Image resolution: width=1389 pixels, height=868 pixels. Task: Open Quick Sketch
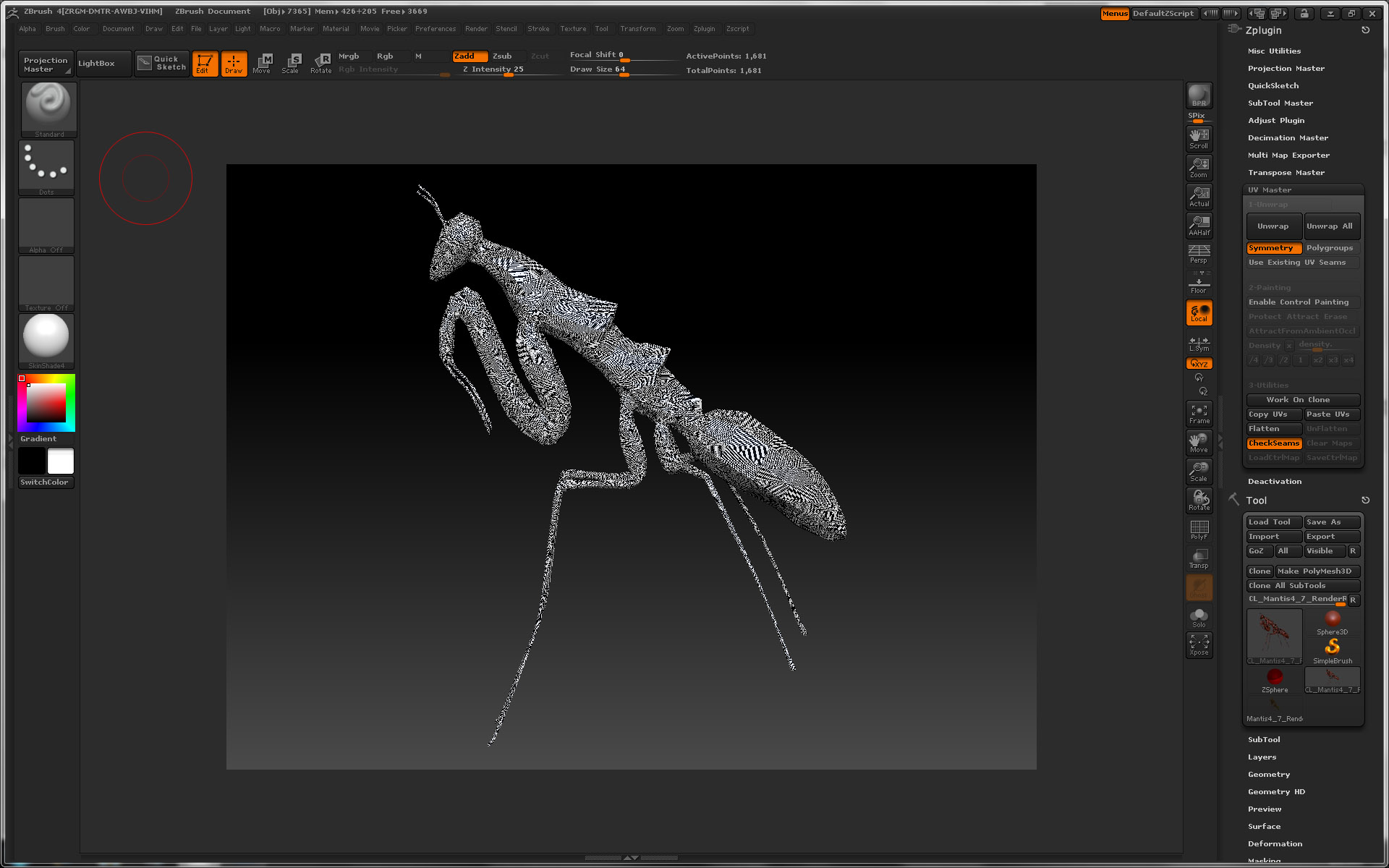point(162,64)
